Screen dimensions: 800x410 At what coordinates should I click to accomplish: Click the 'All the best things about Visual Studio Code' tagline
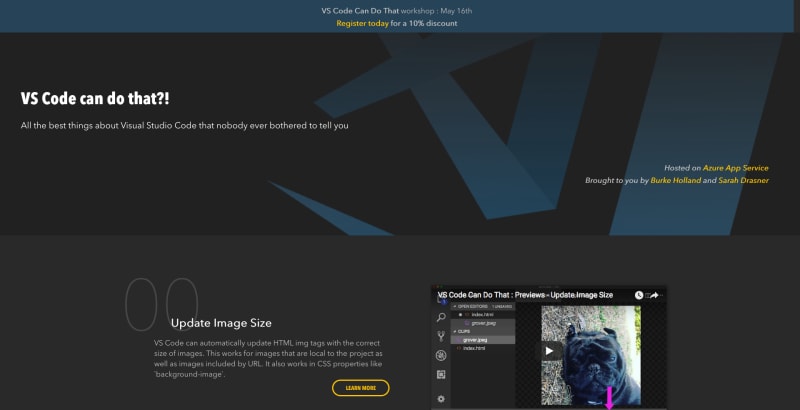click(x=185, y=125)
